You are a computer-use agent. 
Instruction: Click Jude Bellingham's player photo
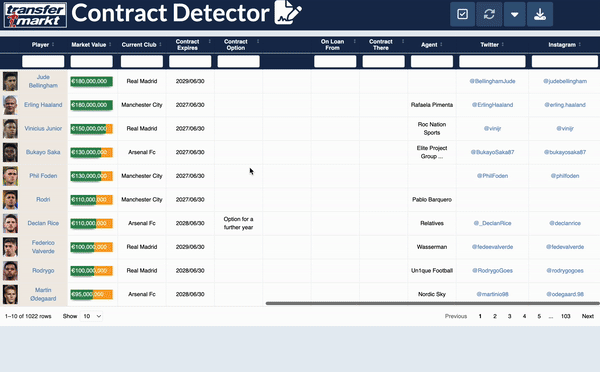pos(10,81)
